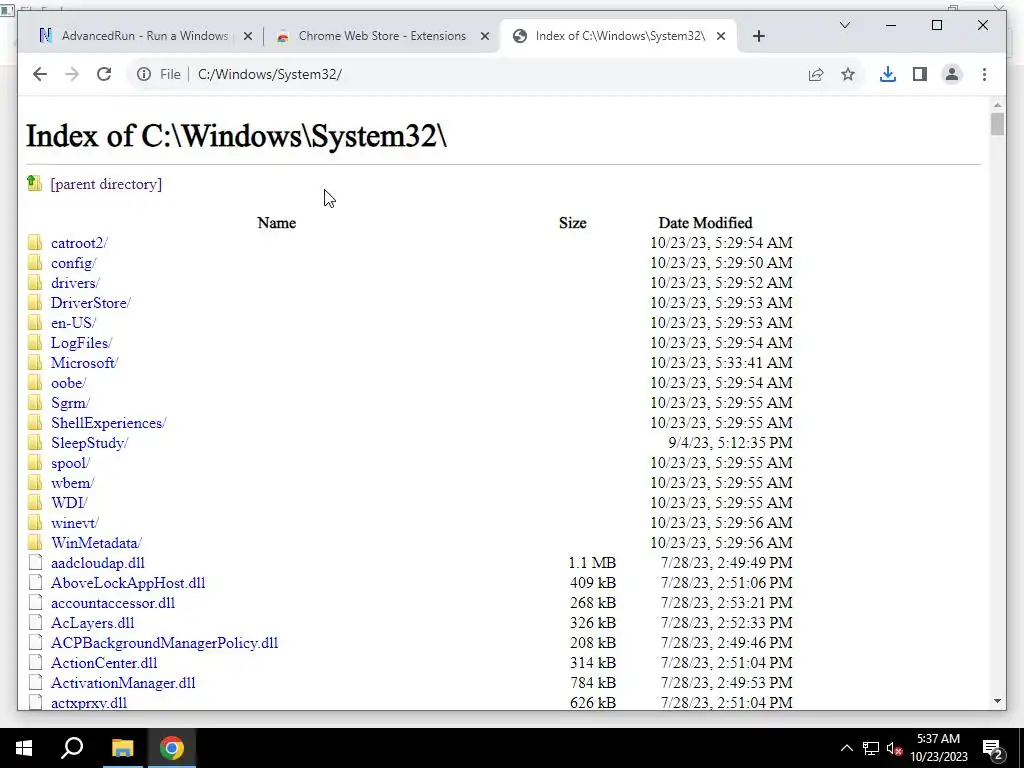Image resolution: width=1024 pixels, height=768 pixels.
Task: Select the Index of C:\Windows\System32 tab
Action: pos(618,36)
